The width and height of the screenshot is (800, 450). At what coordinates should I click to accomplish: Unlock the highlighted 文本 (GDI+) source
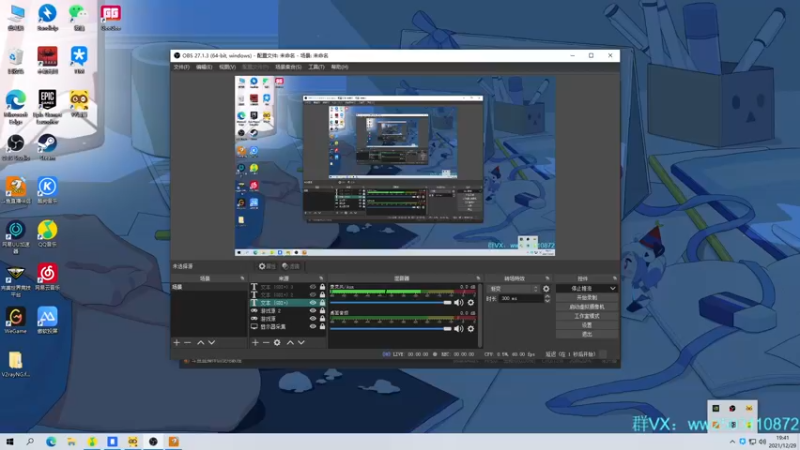(322, 303)
